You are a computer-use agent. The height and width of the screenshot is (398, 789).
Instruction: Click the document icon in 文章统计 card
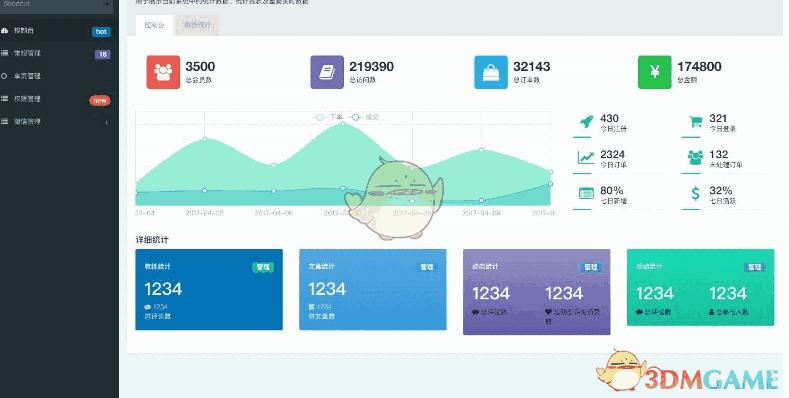(311, 306)
